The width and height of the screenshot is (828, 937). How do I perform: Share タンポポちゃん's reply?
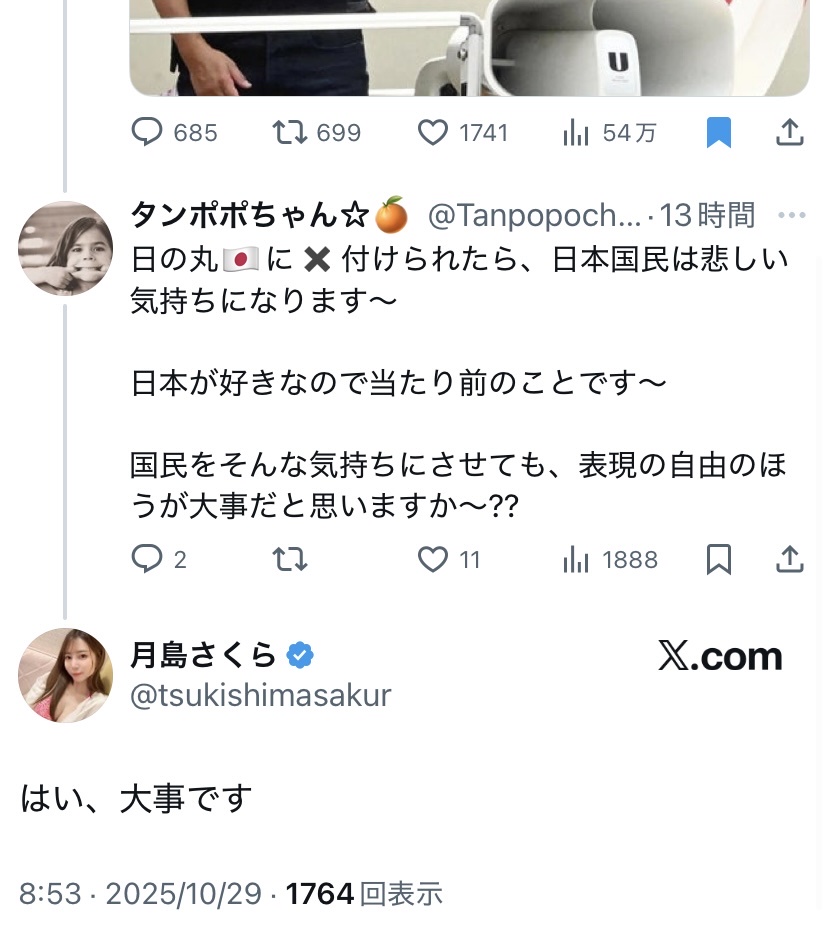[790, 560]
